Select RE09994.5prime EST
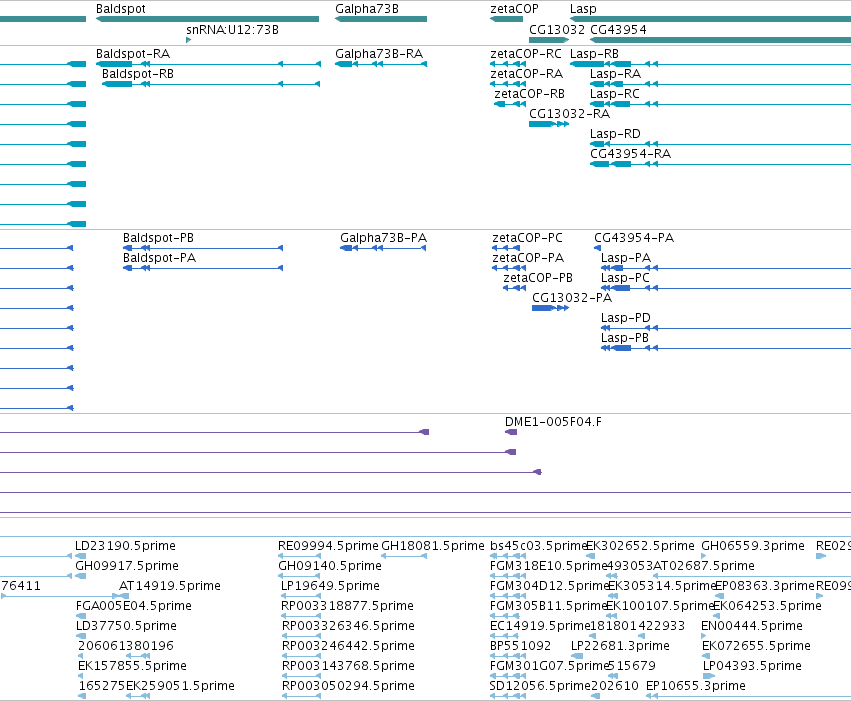 pos(299,556)
